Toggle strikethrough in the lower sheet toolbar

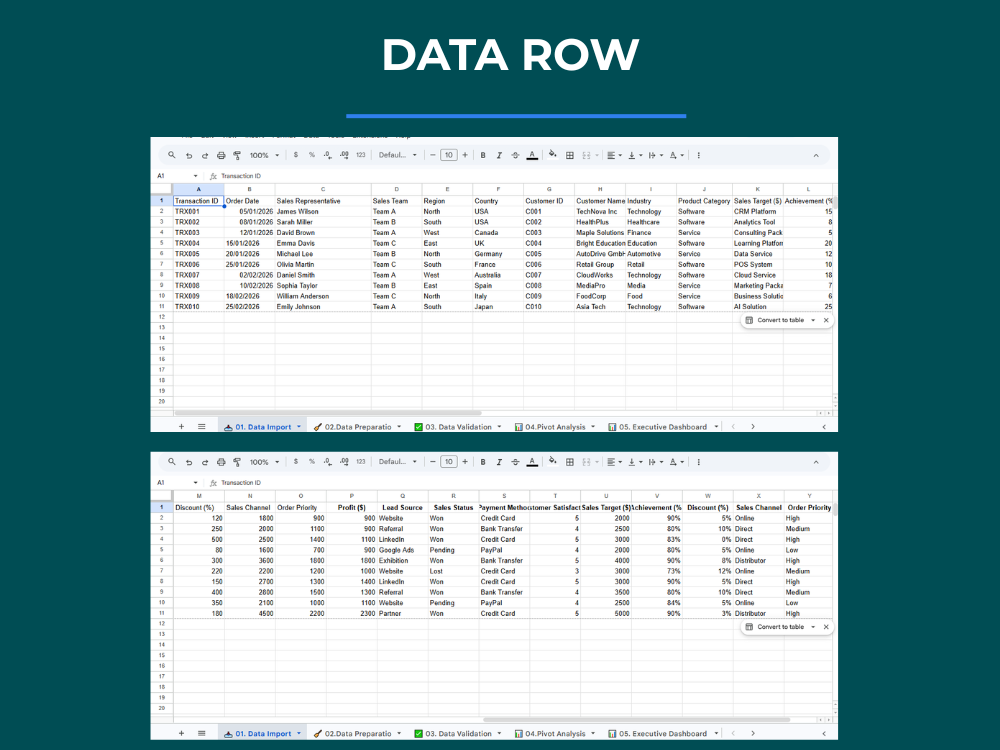click(x=515, y=462)
